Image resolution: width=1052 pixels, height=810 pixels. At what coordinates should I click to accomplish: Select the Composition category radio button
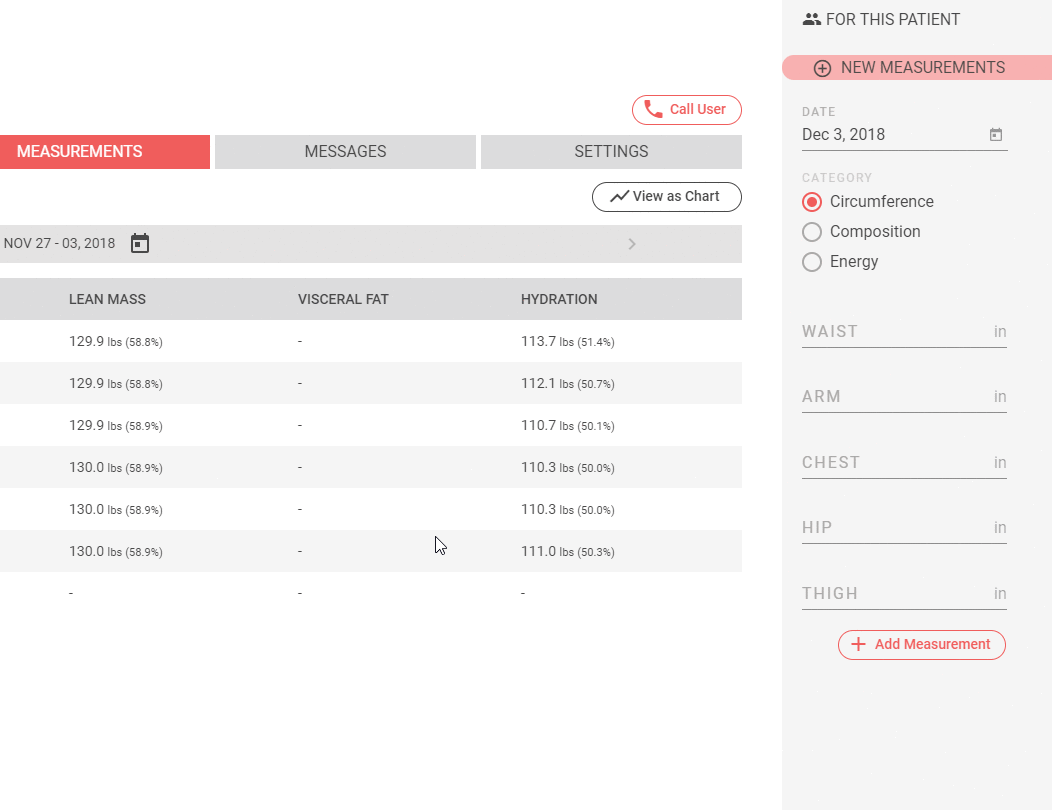coord(812,232)
